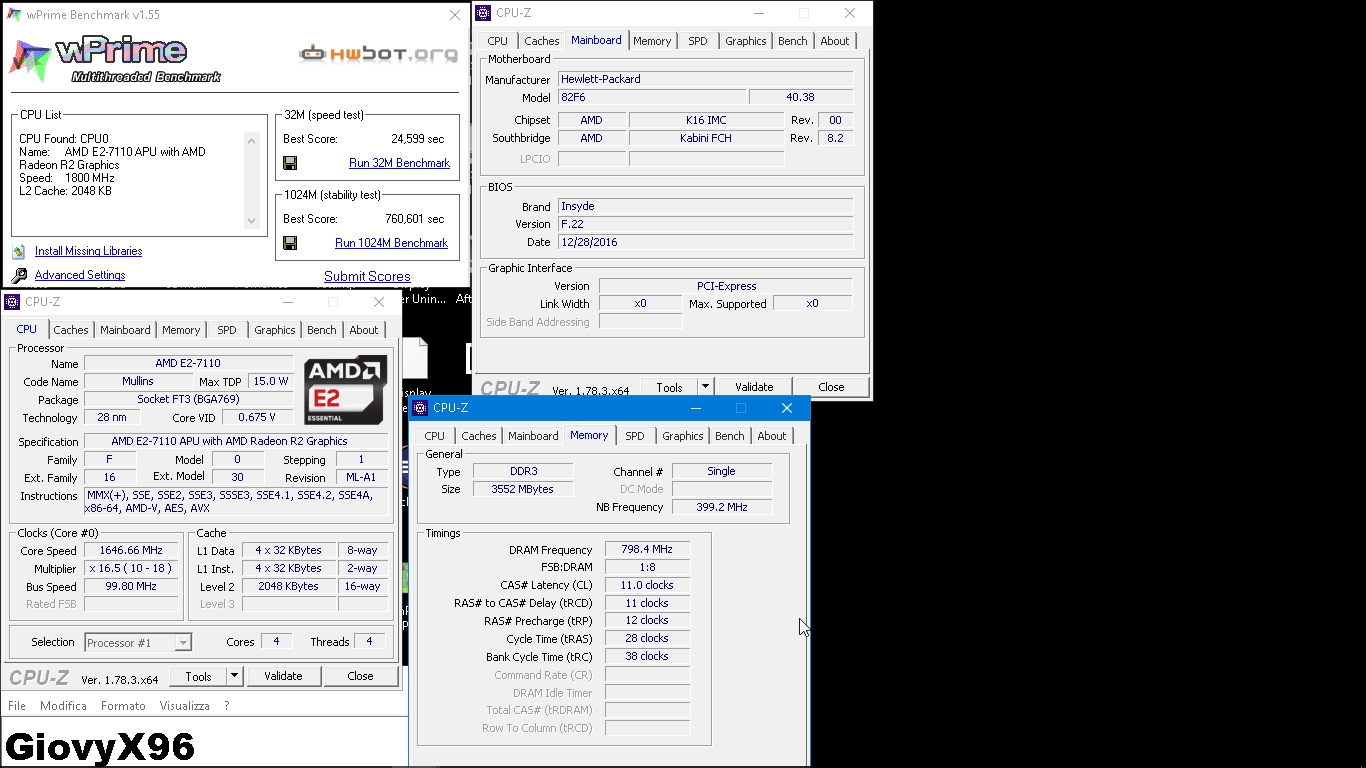This screenshot has height=768, width=1366.
Task: Select Bench tab in Memory window
Action: pyautogui.click(x=730, y=436)
